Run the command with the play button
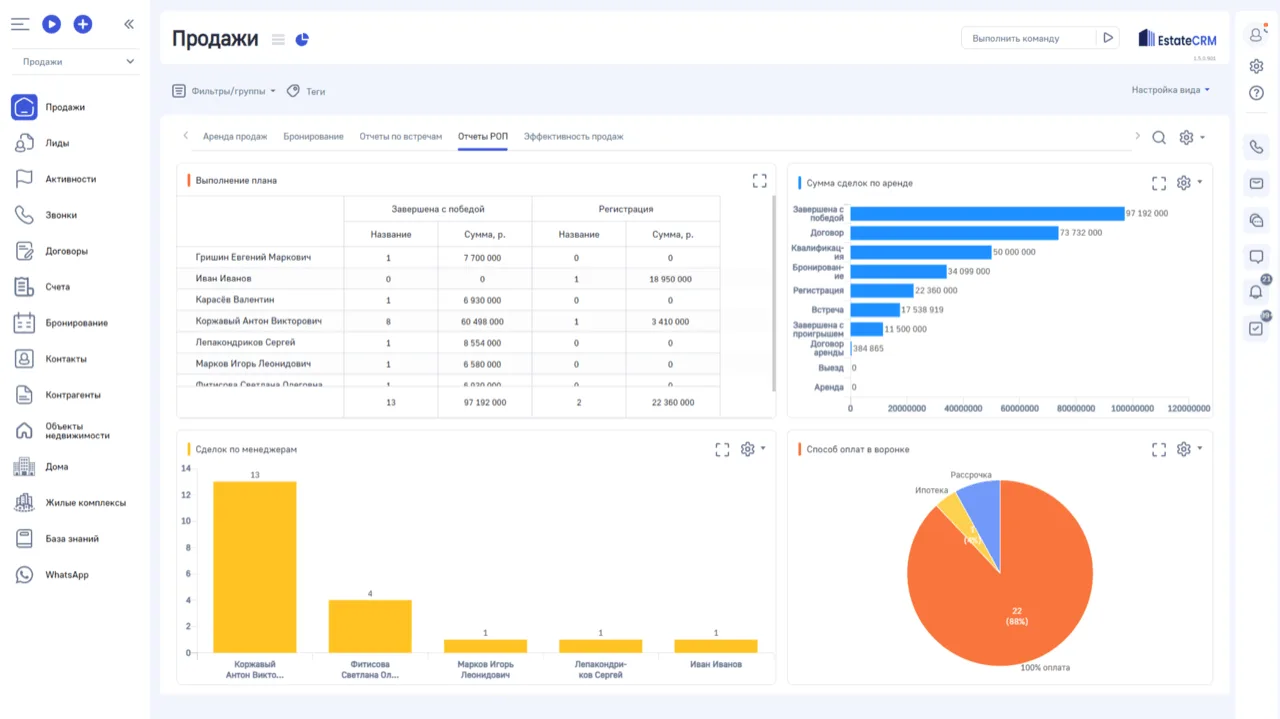 click(1107, 38)
